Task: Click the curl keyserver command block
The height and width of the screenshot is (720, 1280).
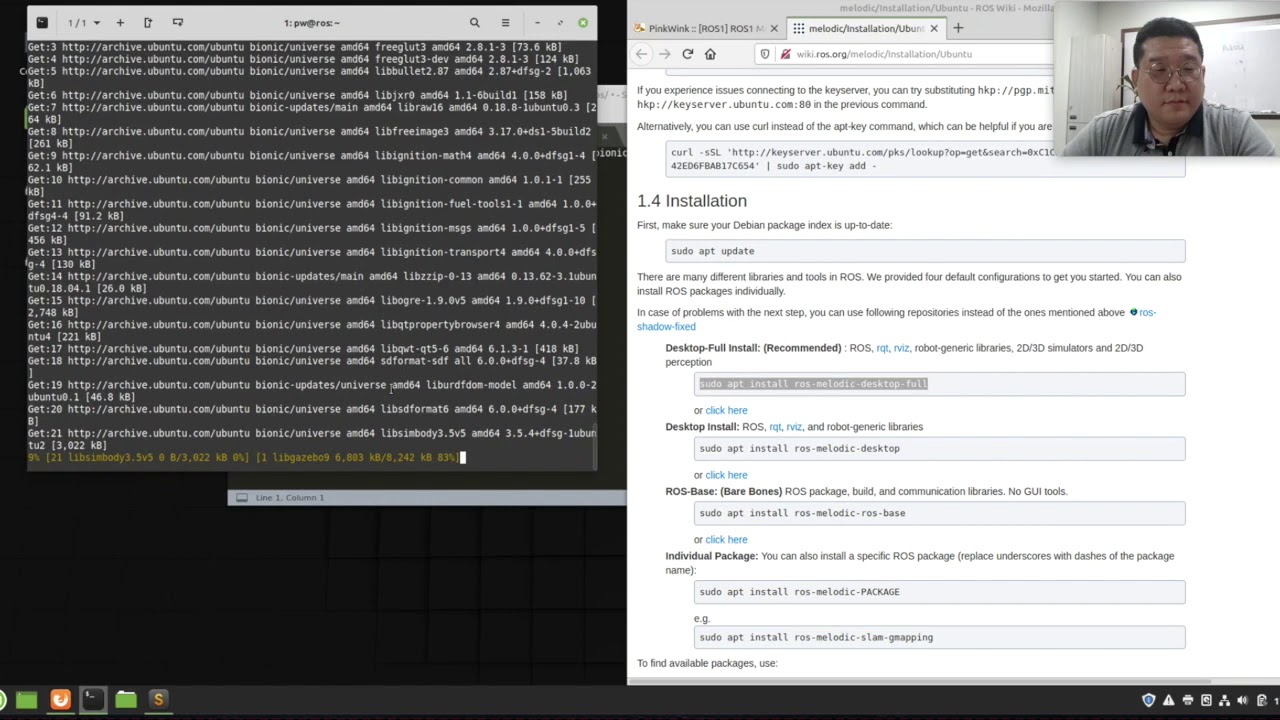Action: click(x=925, y=159)
